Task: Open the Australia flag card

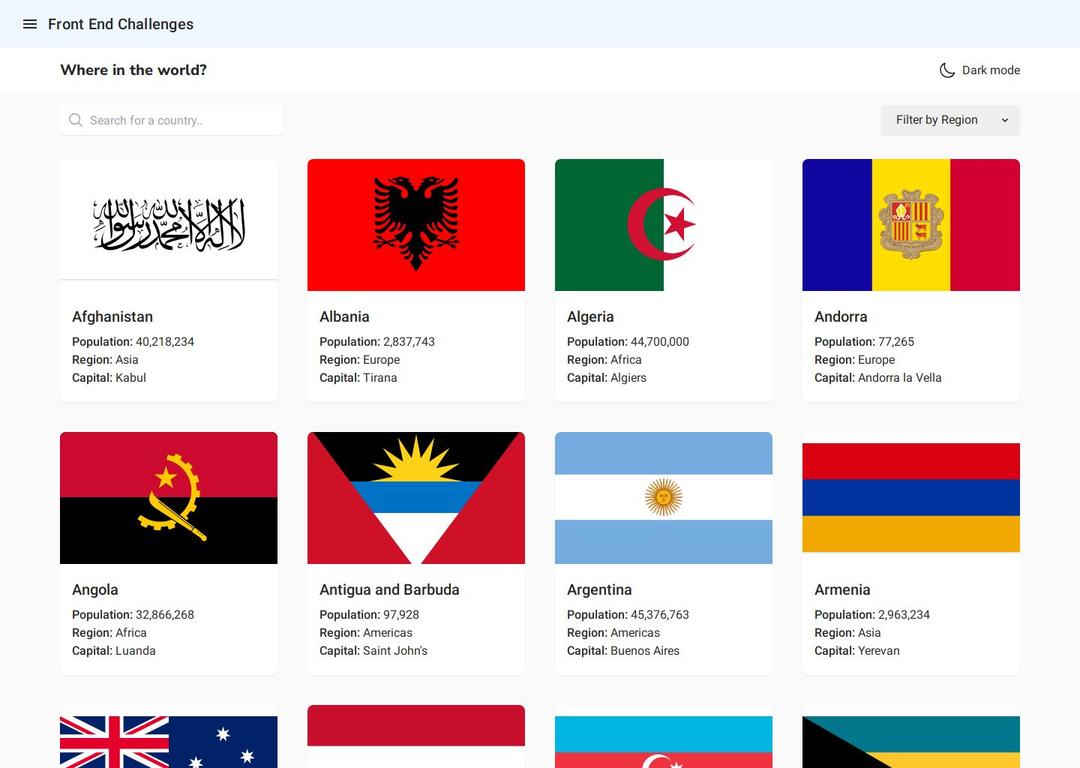Action: point(169,740)
